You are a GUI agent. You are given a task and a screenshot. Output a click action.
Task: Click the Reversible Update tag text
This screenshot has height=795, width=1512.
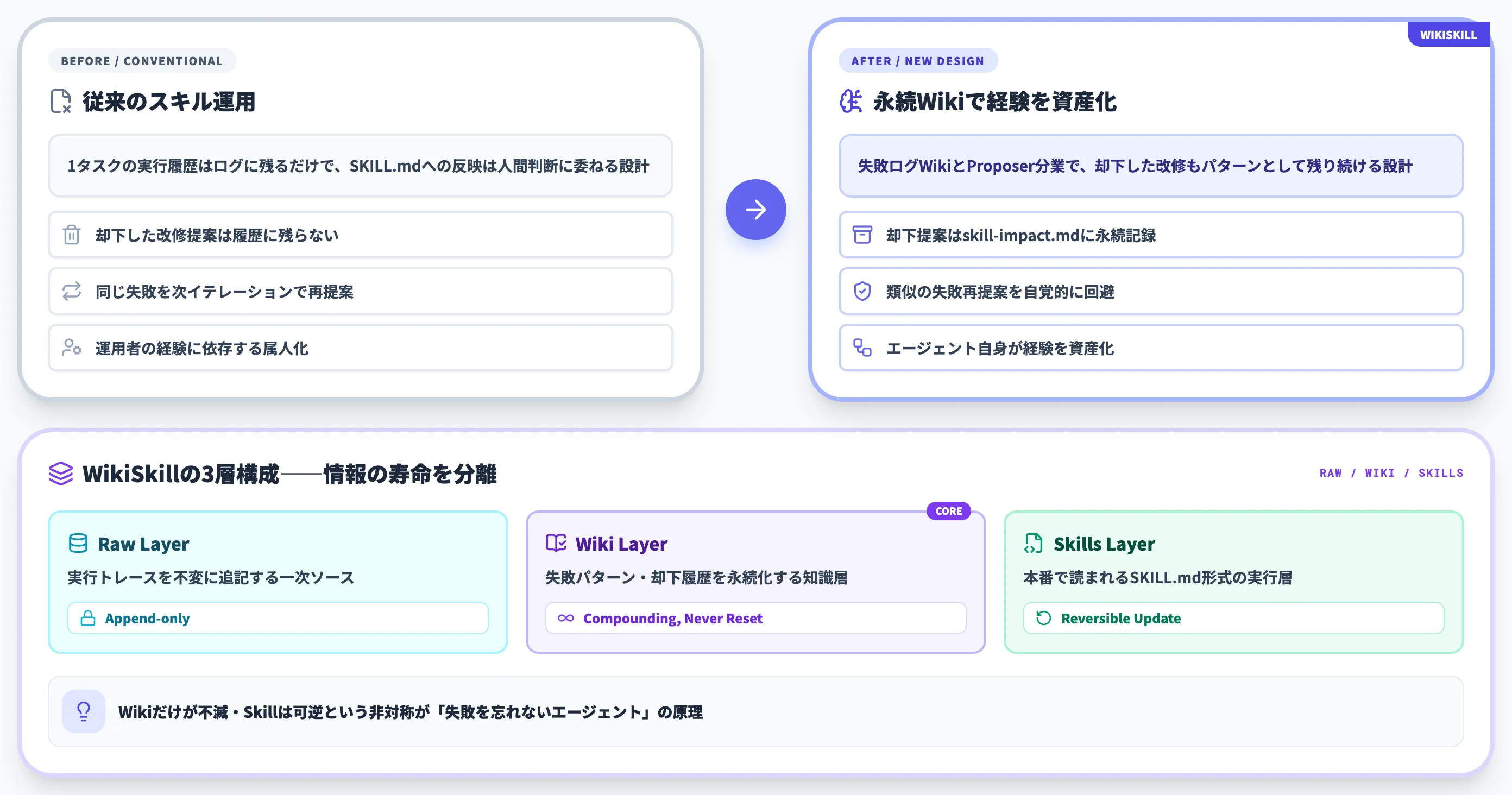click(1121, 619)
